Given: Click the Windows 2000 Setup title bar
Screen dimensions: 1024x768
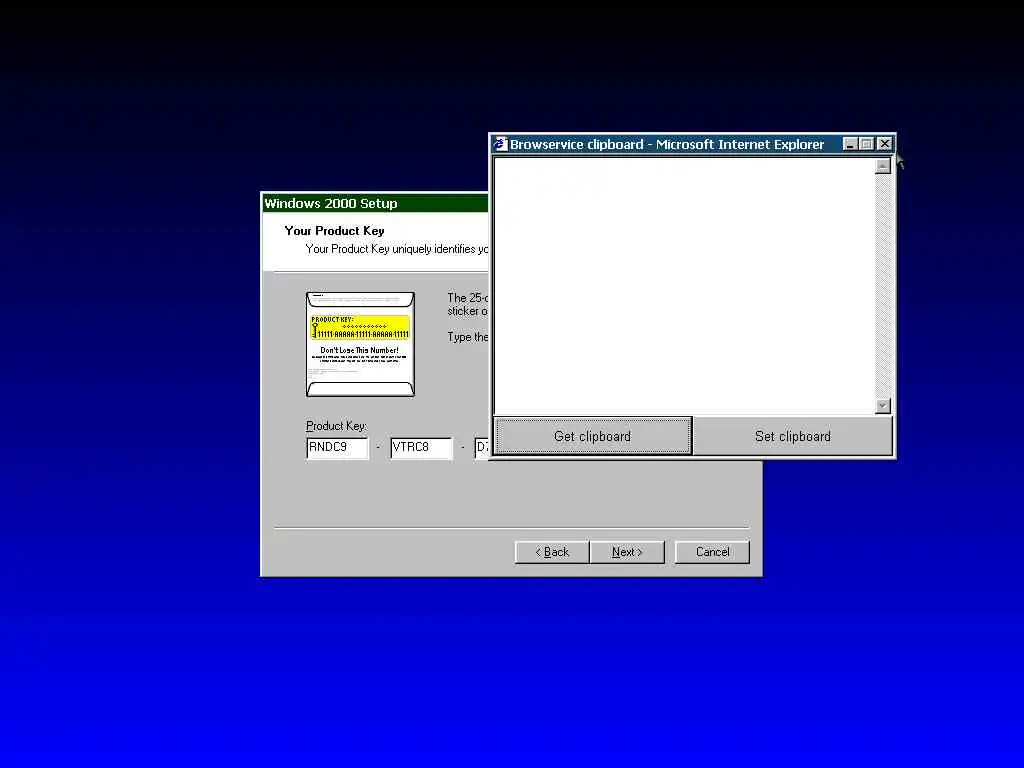Looking at the screenshot, I should [375, 203].
